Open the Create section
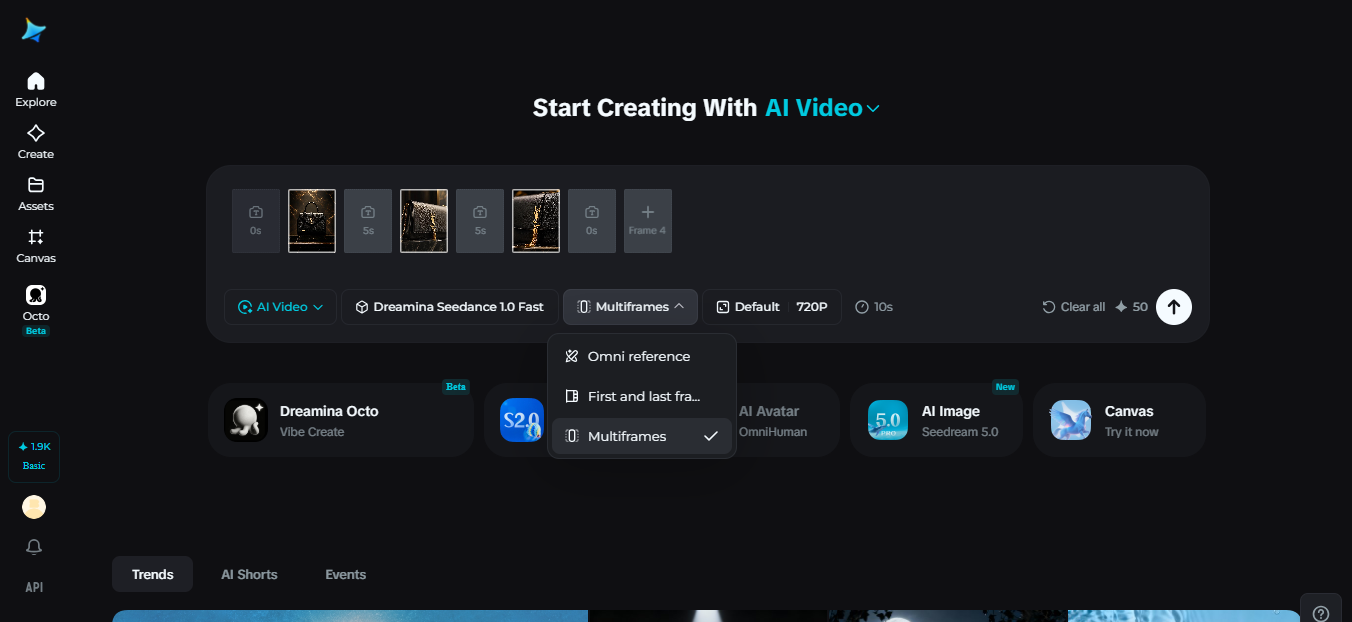The image size is (1352, 622). (x=36, y=142)
